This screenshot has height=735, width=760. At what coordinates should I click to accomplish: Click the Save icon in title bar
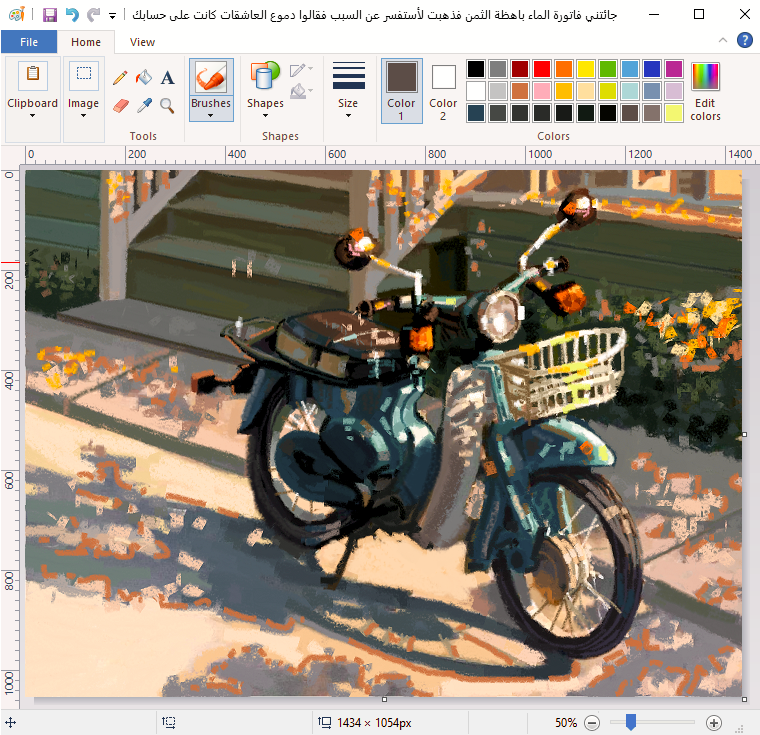tap(49, 15)
